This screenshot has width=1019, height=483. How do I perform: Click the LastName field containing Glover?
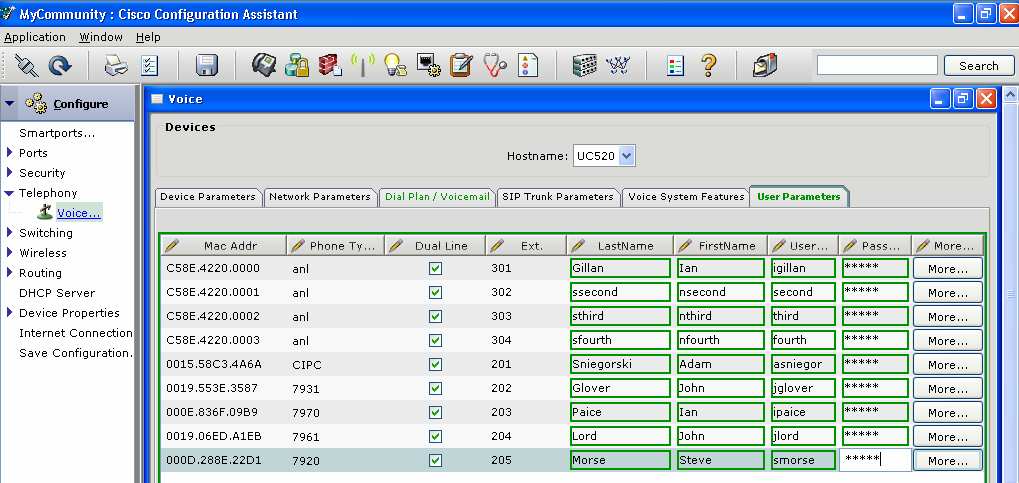pos(620,388)
